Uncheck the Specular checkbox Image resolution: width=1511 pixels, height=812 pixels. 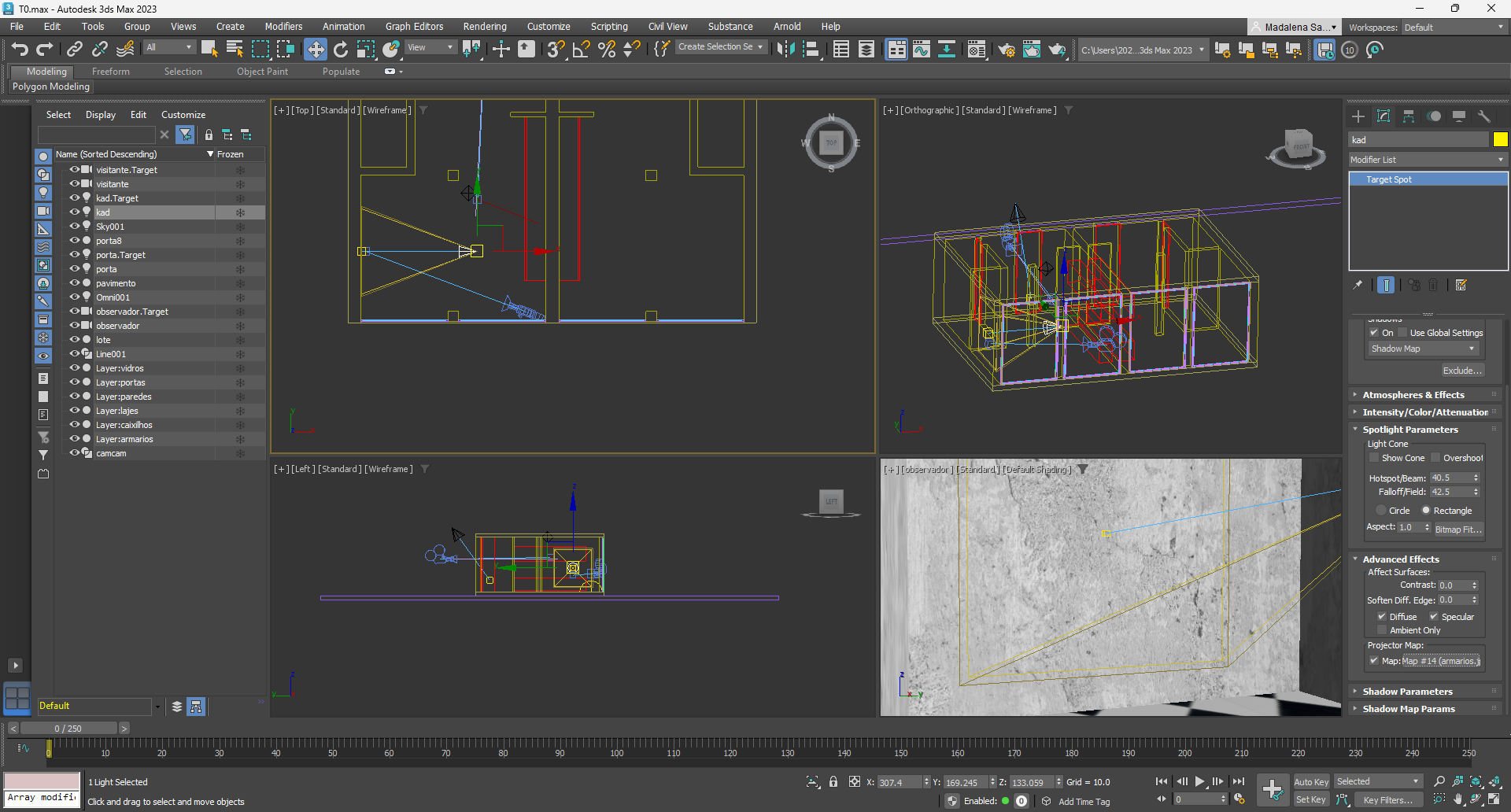pos(1434,617)
